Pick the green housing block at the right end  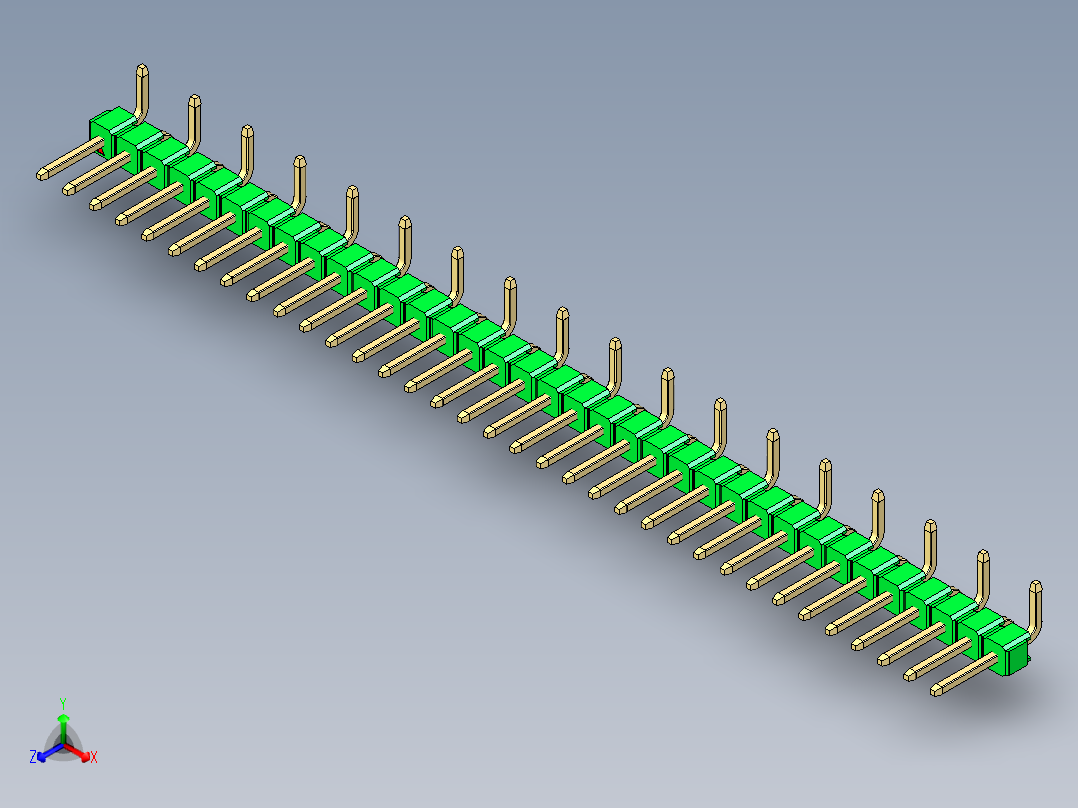tap(1006, 650)
